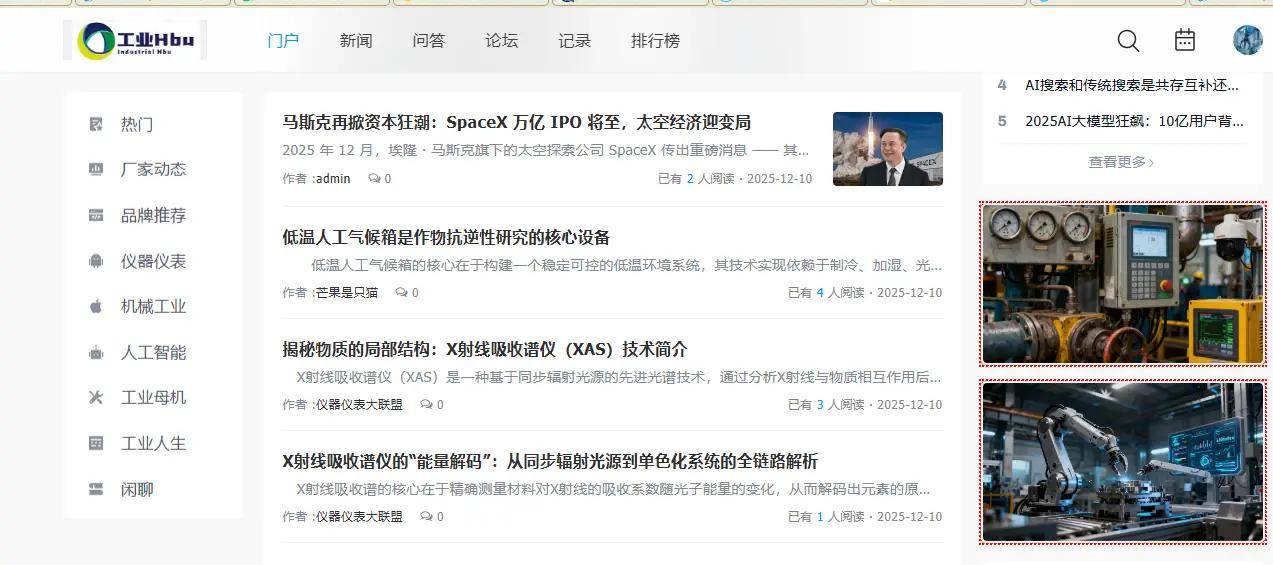Click the robotic arm banner image

pyautogui.click(x=1123, y=462)
